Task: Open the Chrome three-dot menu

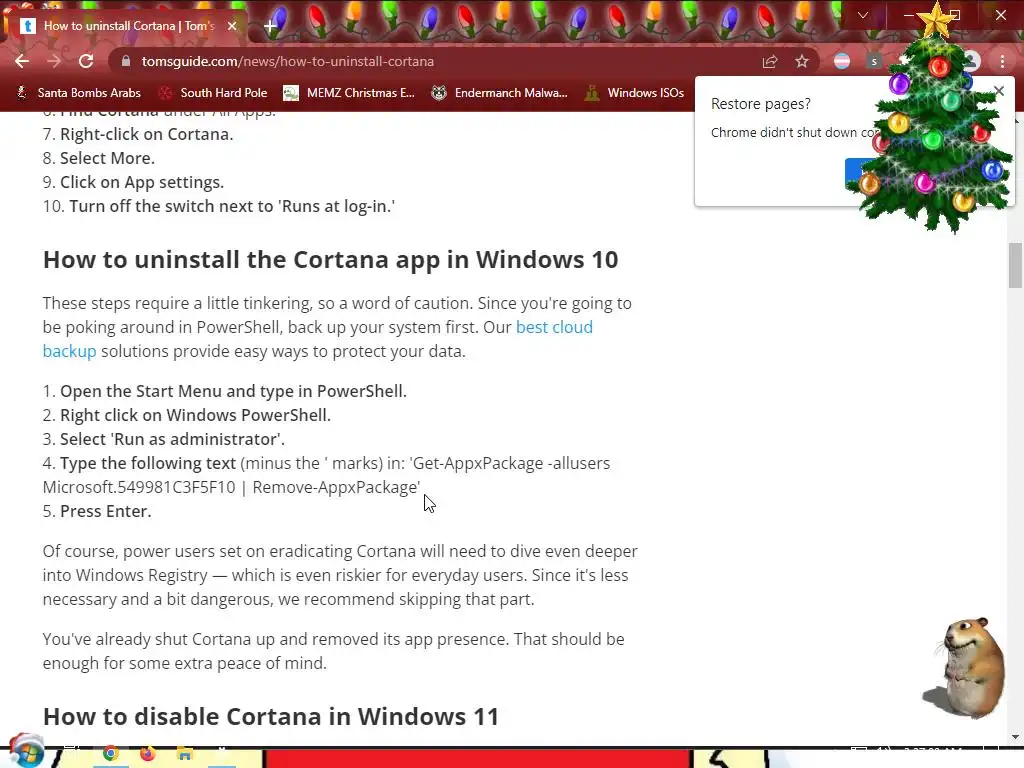Action: [1002, 61]
